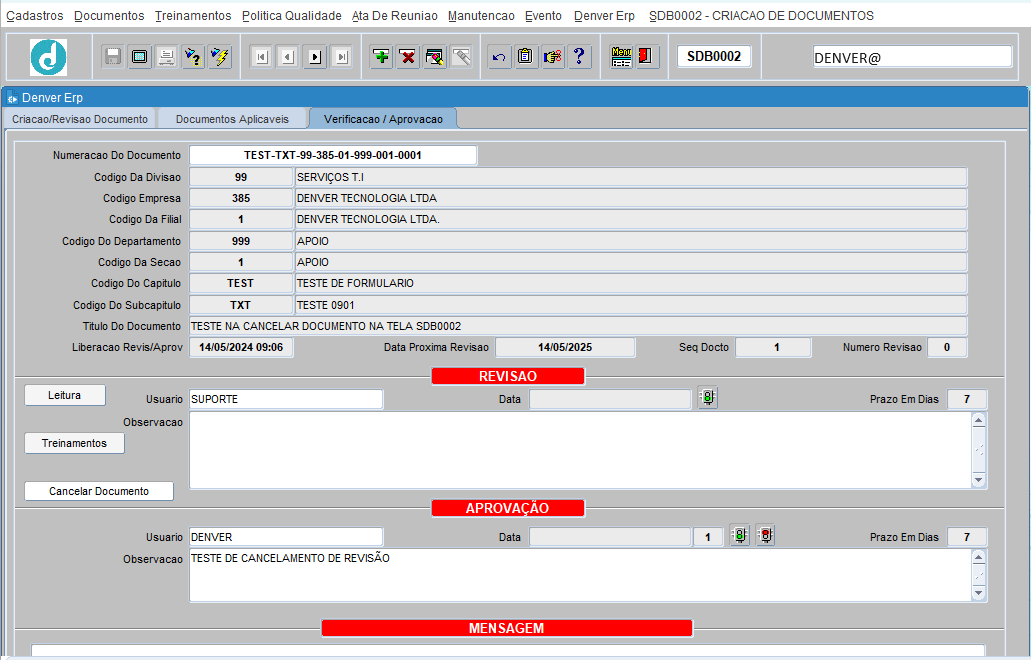This screenshot has width=1031, height=660.
Task: Click the greyed pencil/edit toolbar icon
Action: 462,57
